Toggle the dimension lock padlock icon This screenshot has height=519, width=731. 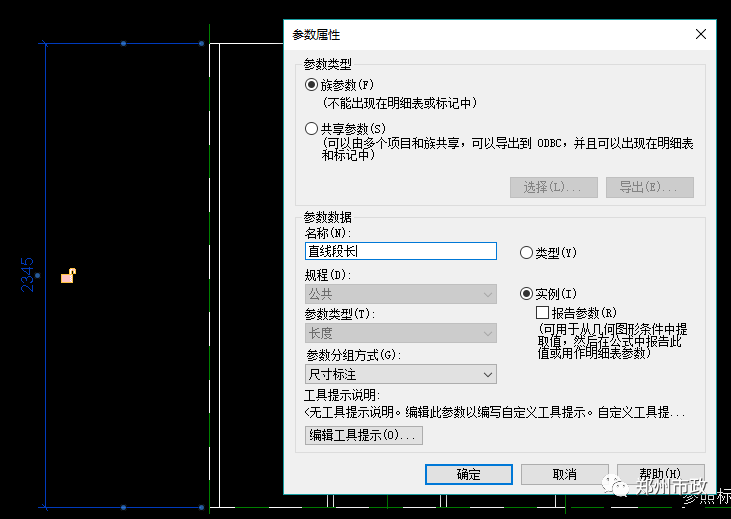[x=68, y=276]
